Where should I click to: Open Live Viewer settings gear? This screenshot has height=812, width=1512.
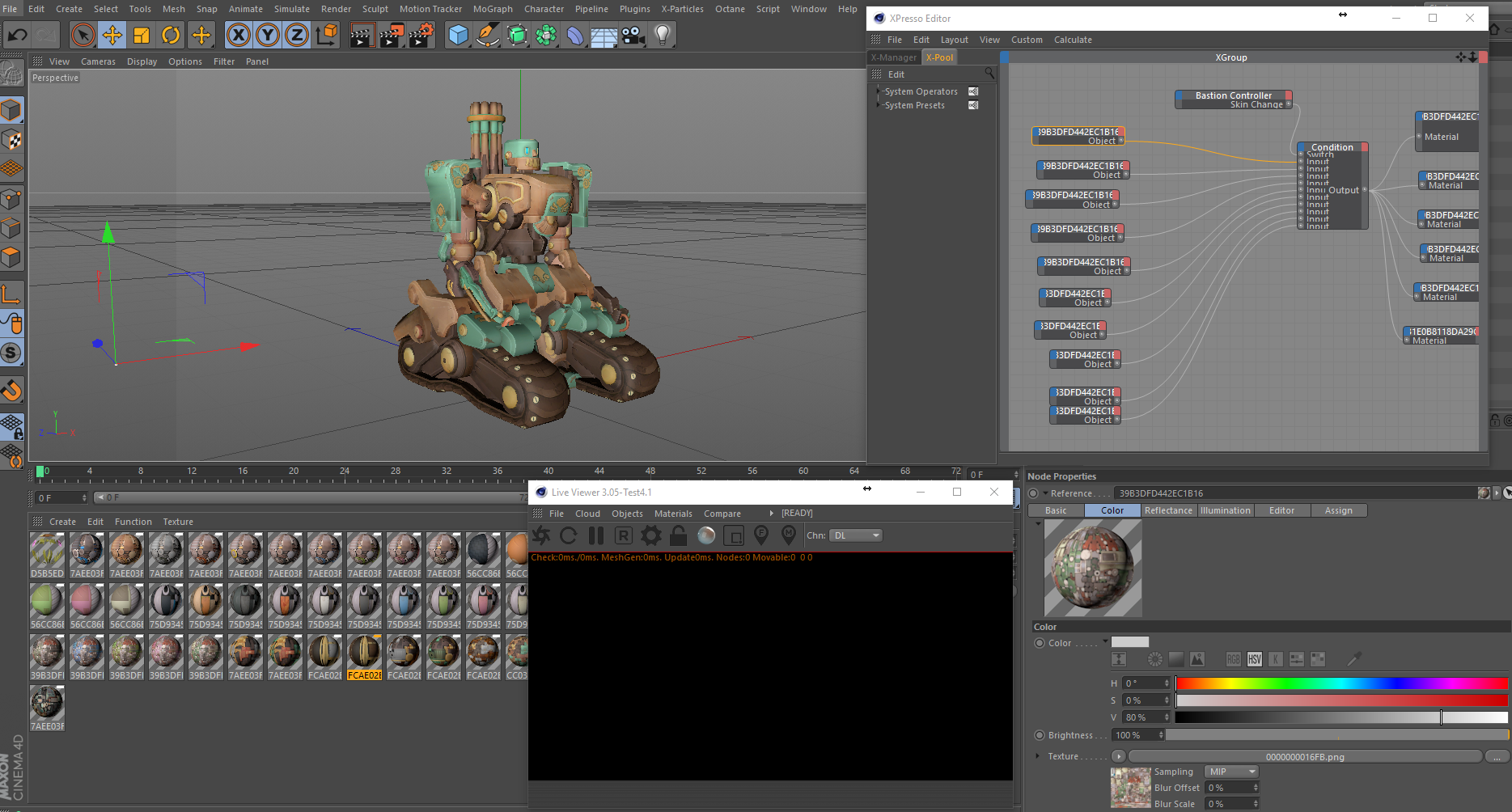pos(651,535)
